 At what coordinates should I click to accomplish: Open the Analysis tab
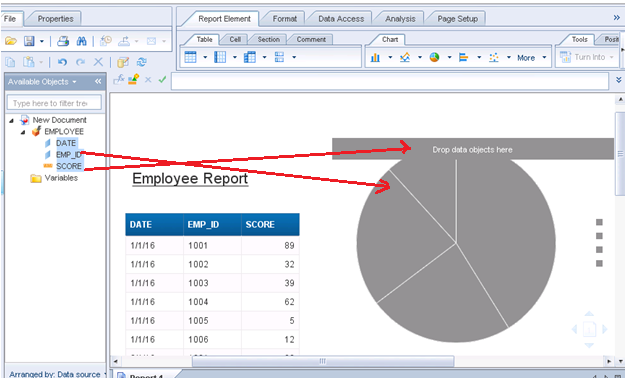[x=400, y=19]
